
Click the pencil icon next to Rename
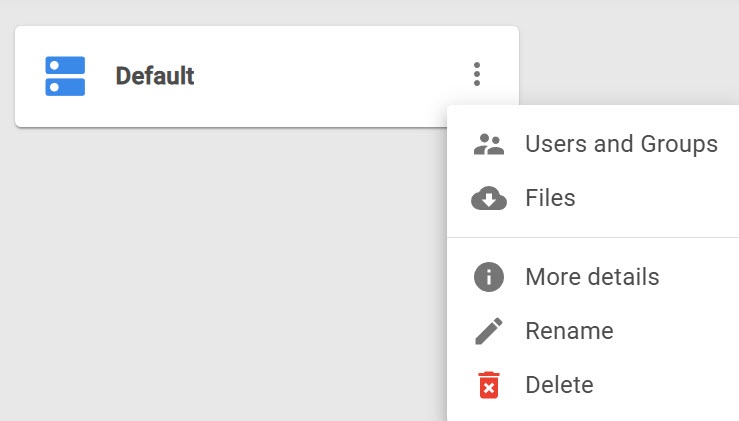pyautogui.click(x=489, y=331)
